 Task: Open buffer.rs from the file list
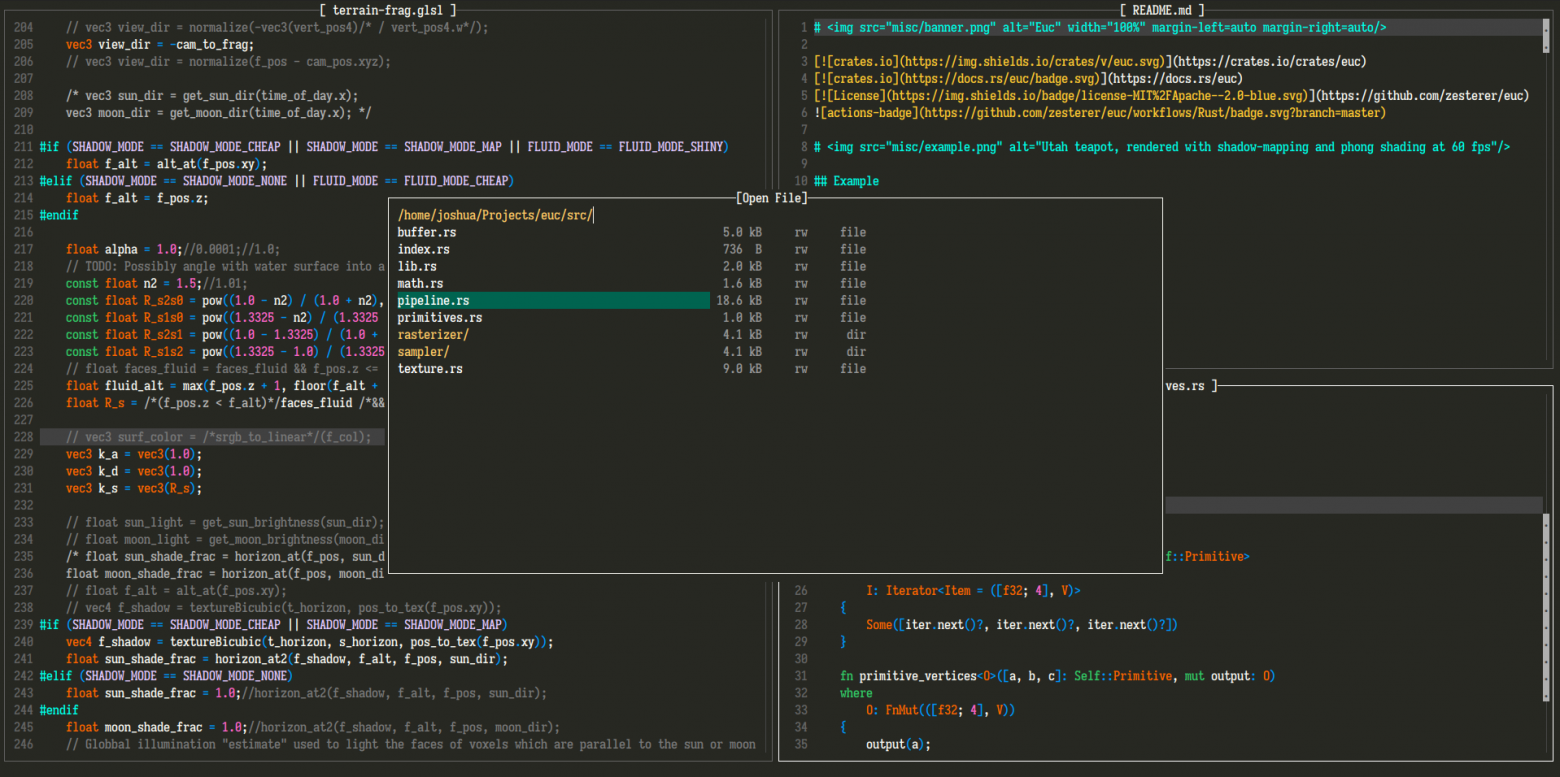(x=427, y=232)
